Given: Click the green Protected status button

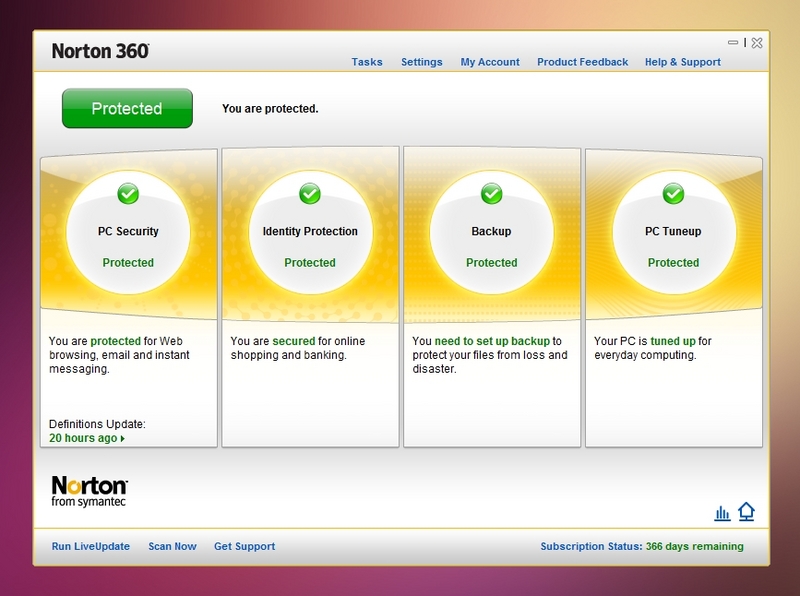Looking at the screenshot, I should click(x=127, y=108).
